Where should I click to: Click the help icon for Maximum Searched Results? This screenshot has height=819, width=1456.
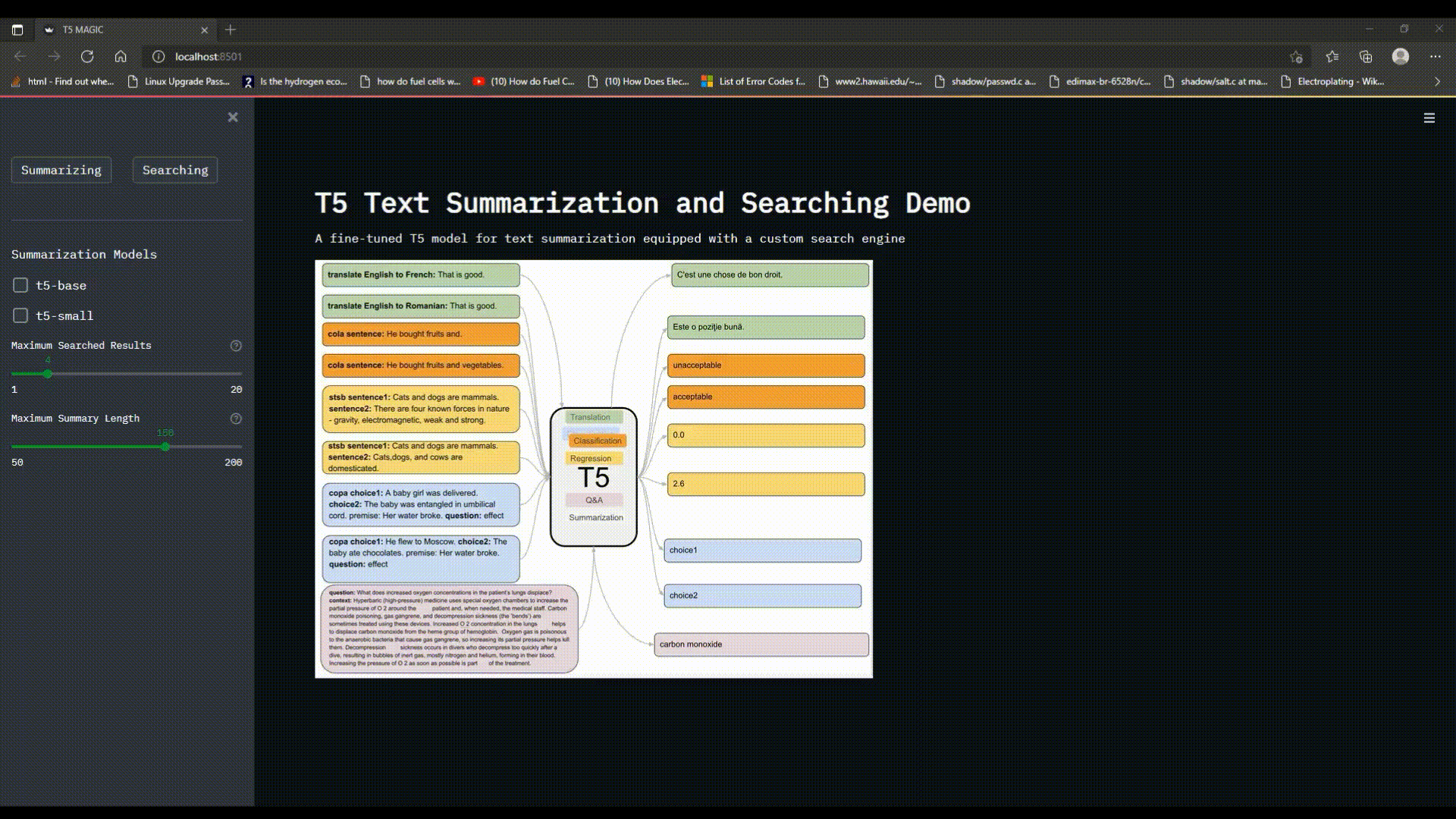tap(236, 346)
